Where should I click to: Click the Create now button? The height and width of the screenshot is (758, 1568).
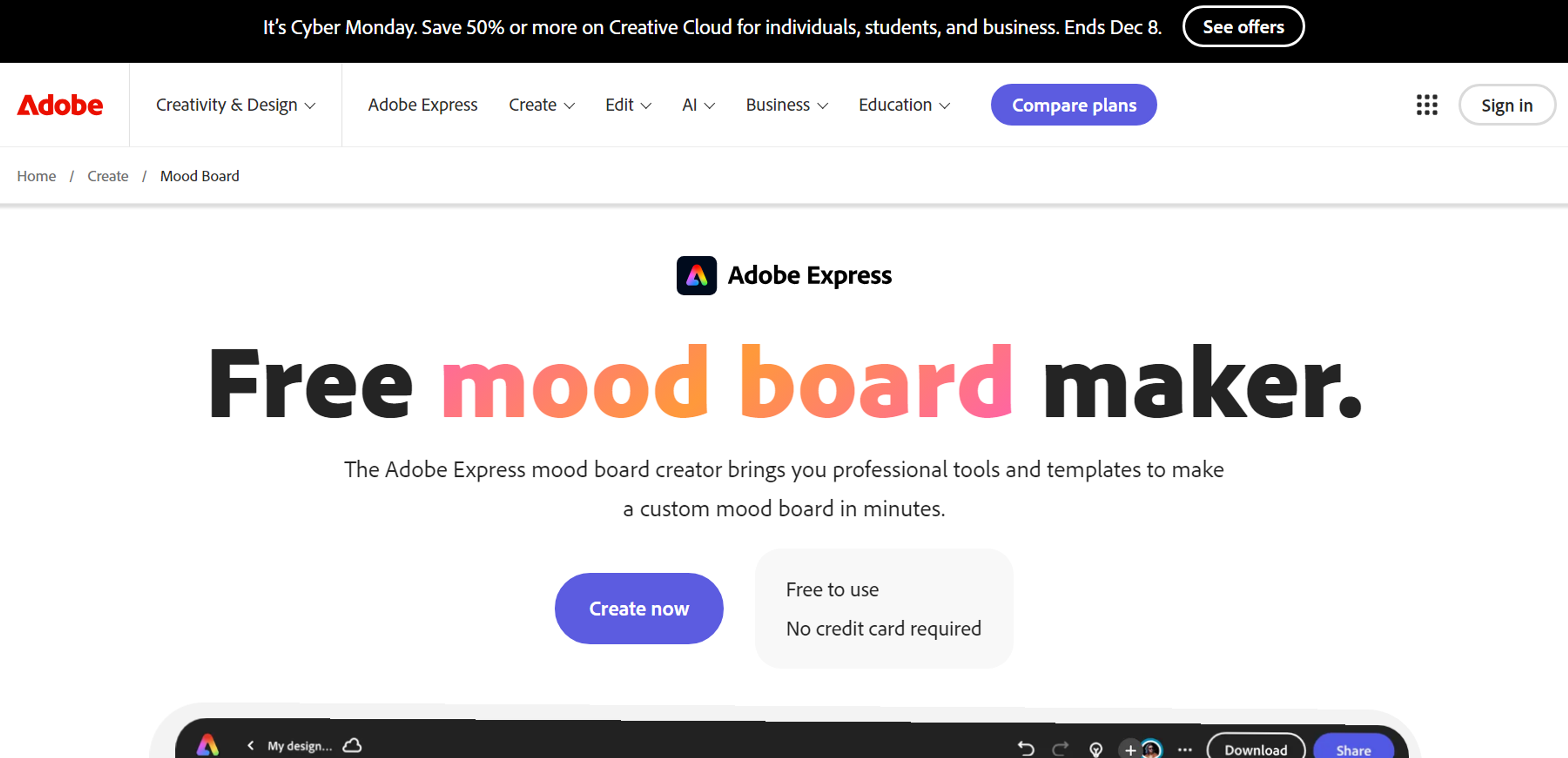[x=638, y=608]
